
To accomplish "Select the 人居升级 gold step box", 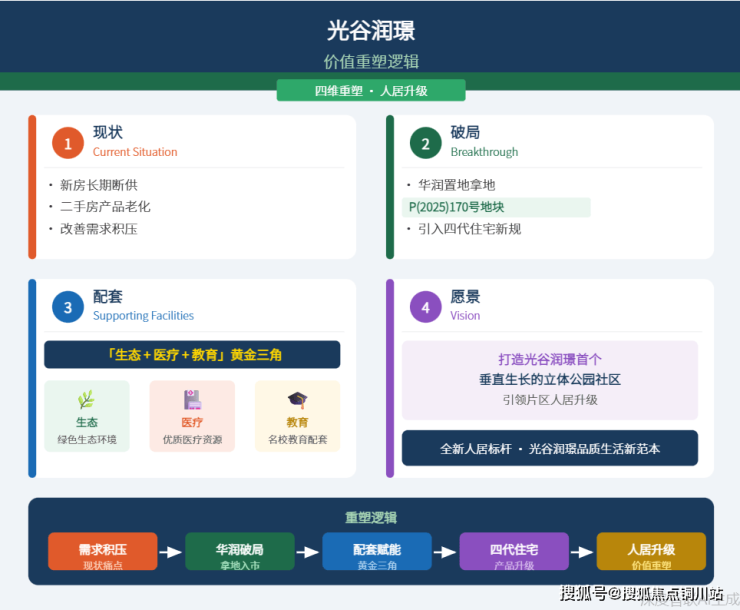I will coord(651,552).
